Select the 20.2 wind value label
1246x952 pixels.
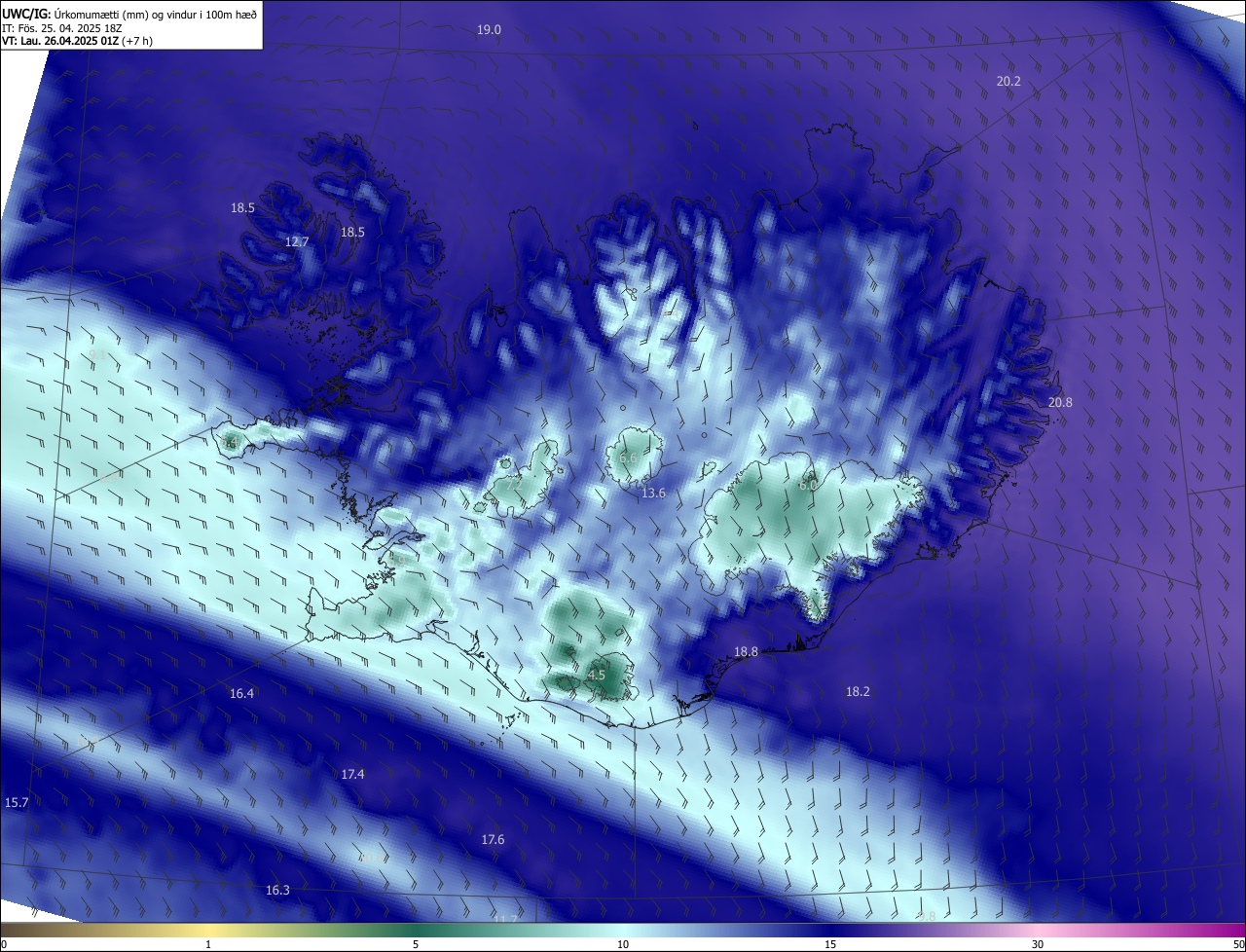click(x=1008, y=82)
